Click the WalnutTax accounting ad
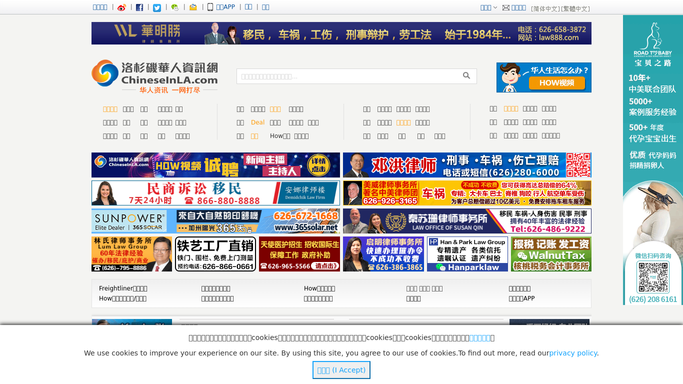The image size is (683, 384). click(x=551, y=254)
